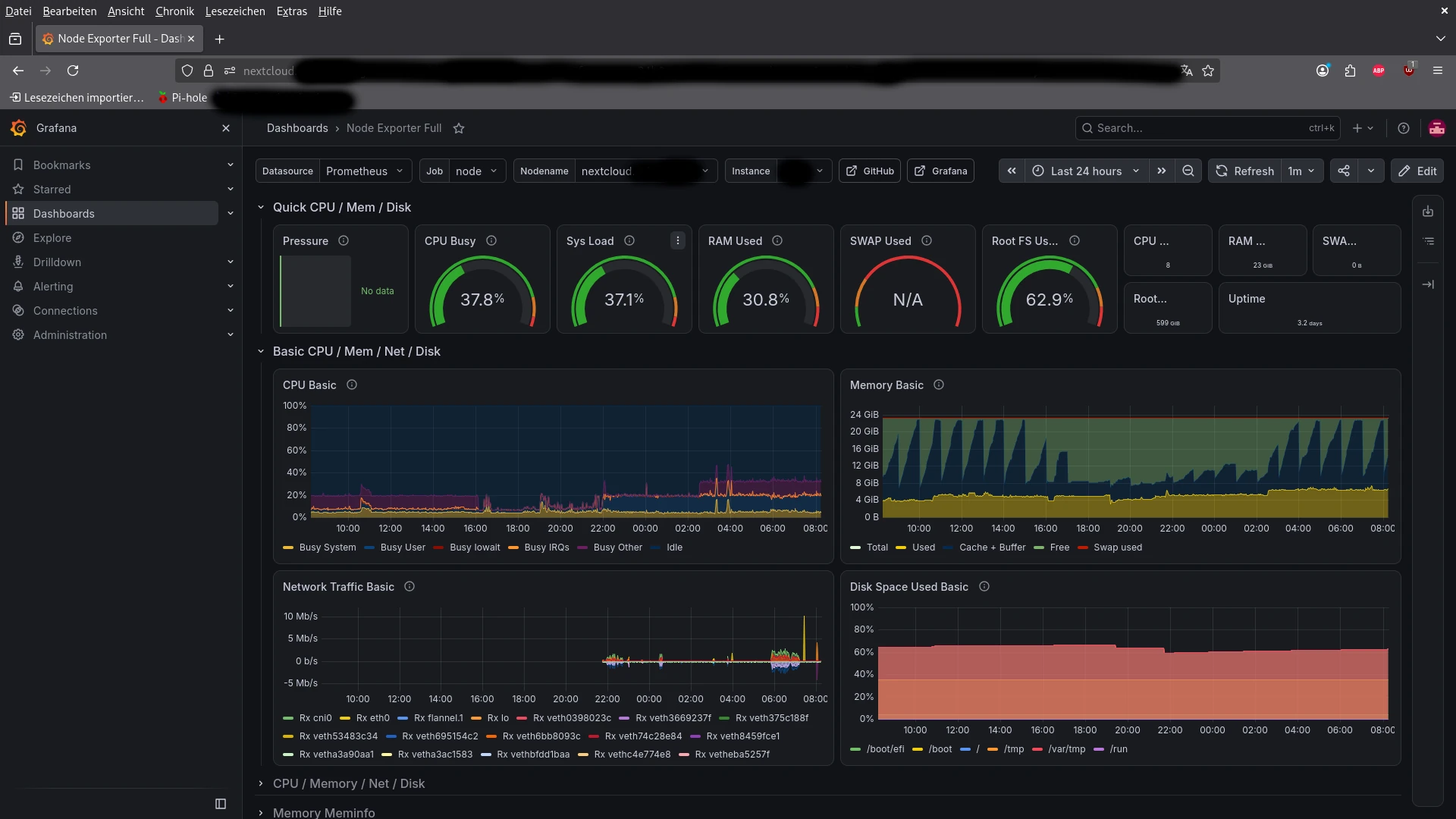The image size is (1456, 819).
Task: Bookmark this page with the star
Action: coord(1208,71)
